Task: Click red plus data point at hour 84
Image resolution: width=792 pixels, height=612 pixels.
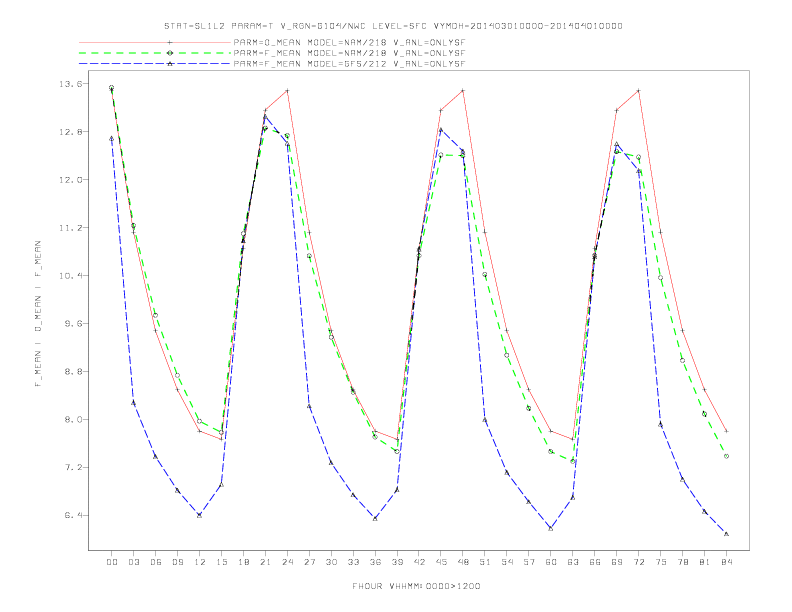Action: coord(726,431)
